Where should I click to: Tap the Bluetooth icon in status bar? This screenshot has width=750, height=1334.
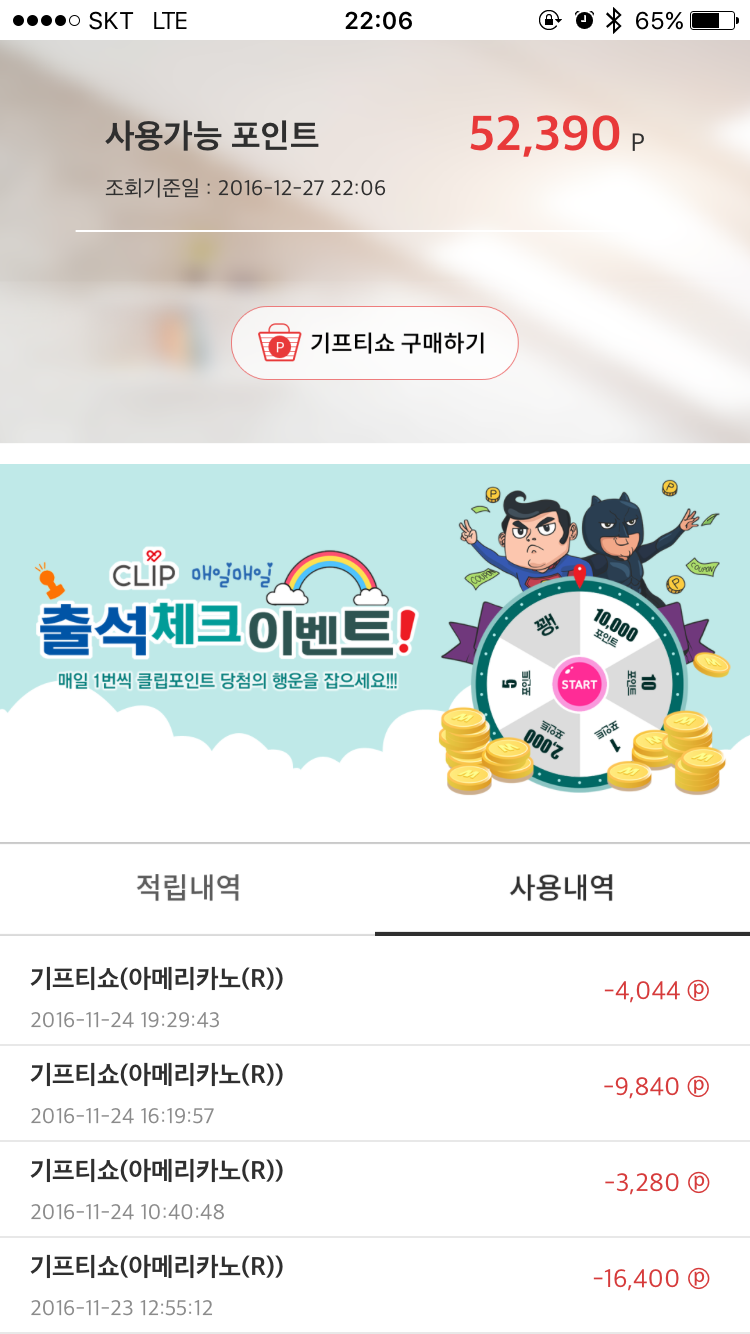614,20
